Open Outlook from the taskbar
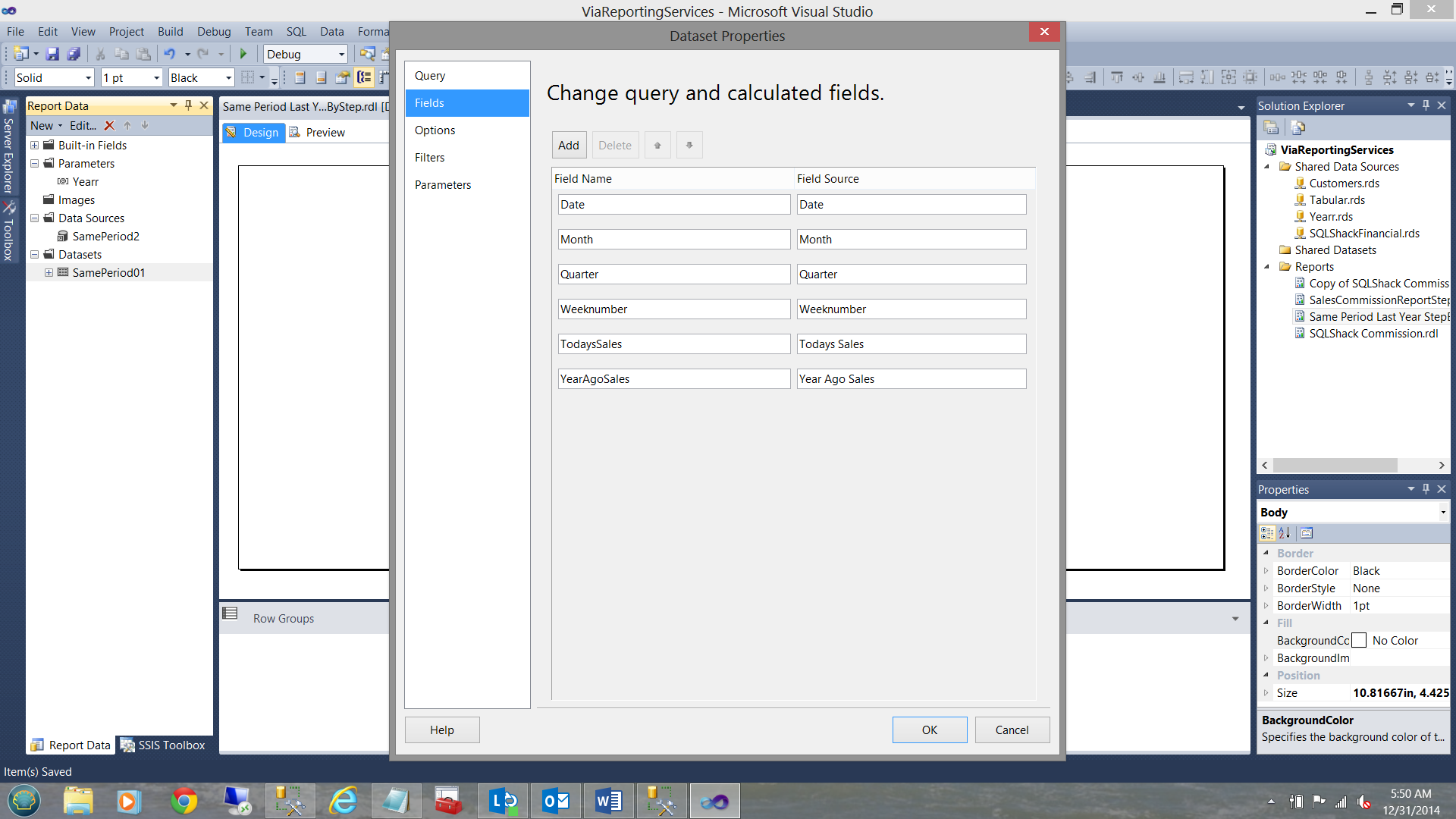1456x819 pixels. pyautogui.click(x=556, y=801)
